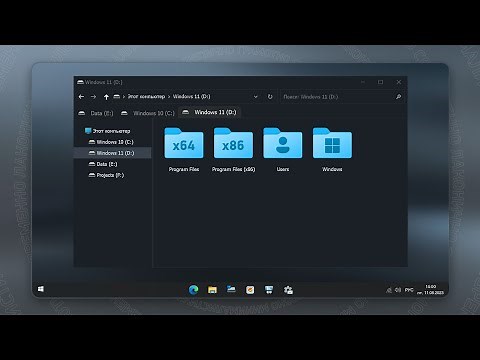Minimize the Windows 11 (D:) window
Image resolution: width=480 pixels, height=360 pixels.
[363, 82]
